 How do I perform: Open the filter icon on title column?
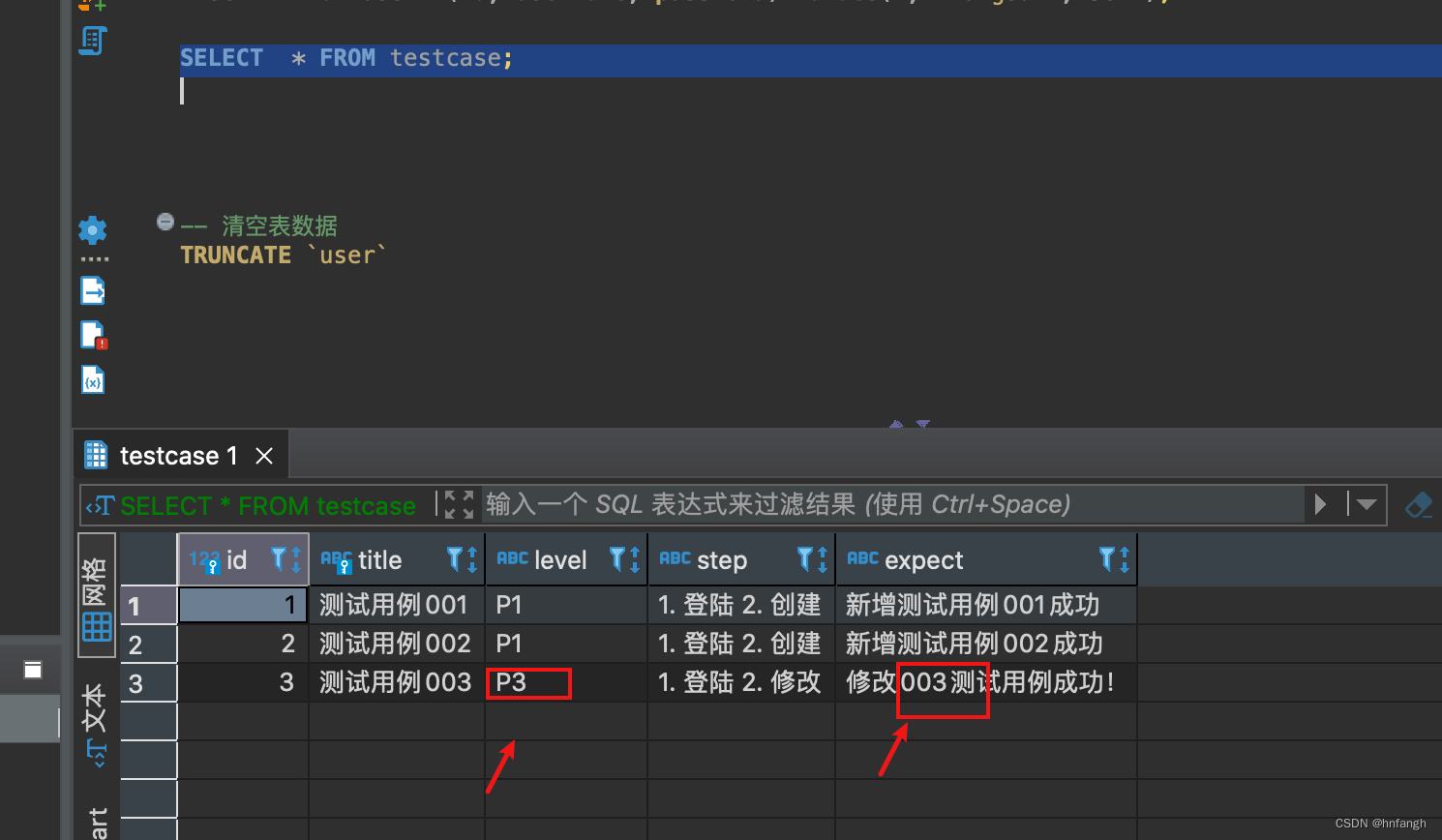click(x=455, y=558)
